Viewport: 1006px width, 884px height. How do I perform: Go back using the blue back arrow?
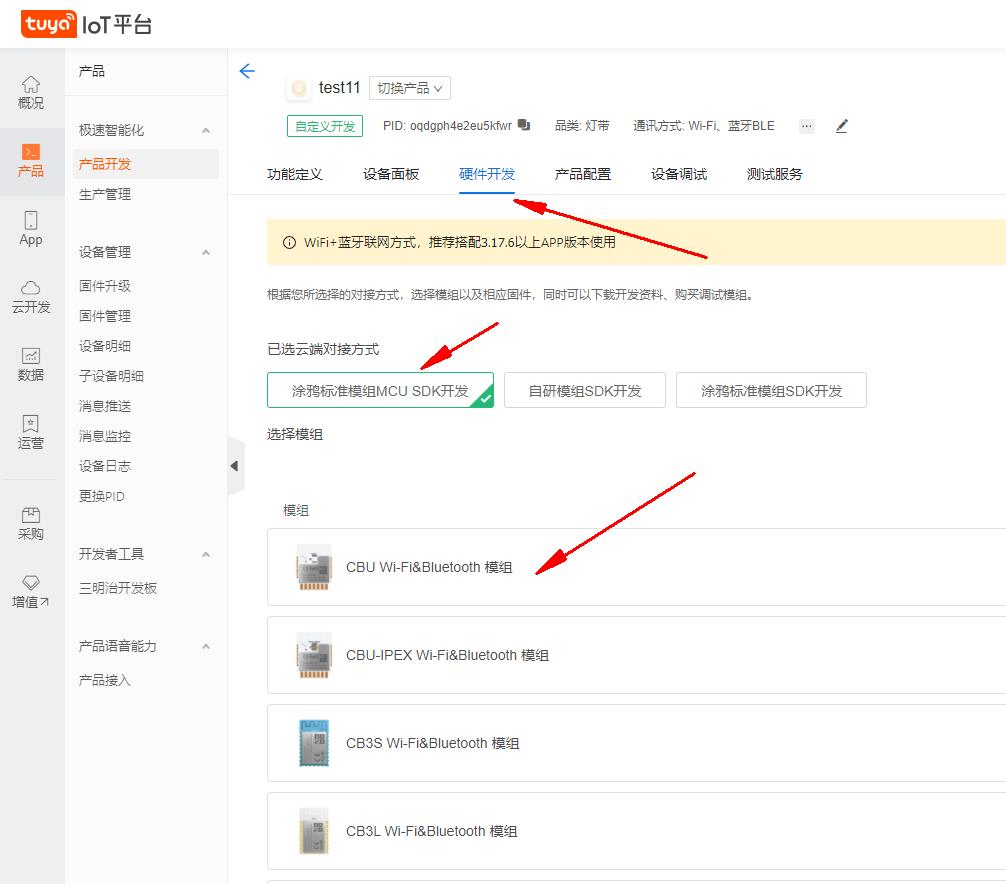point(247,71)
